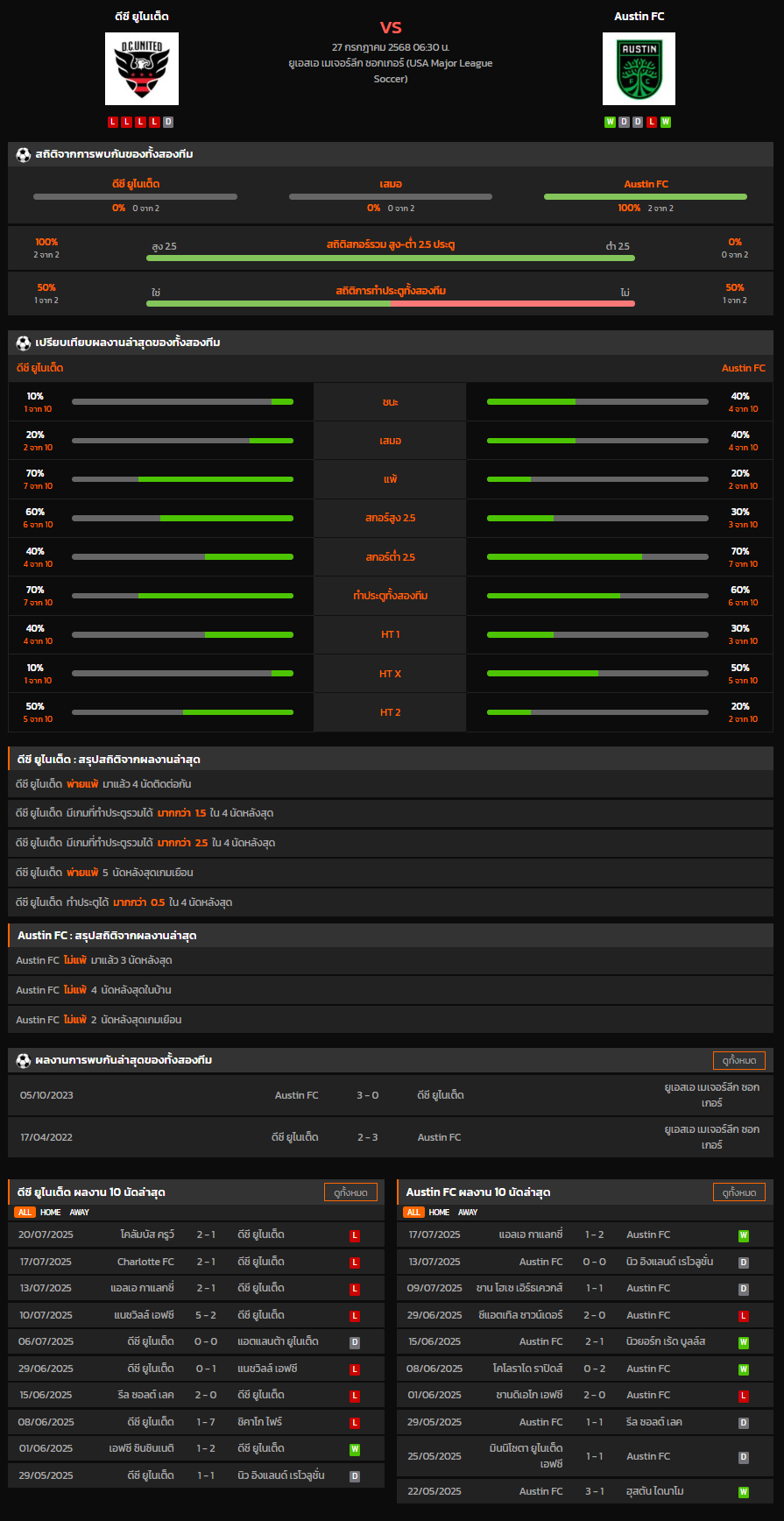Click the D badge on รีล ซอลต์ เลค 1-1 row

click(x=744, y=1423)
